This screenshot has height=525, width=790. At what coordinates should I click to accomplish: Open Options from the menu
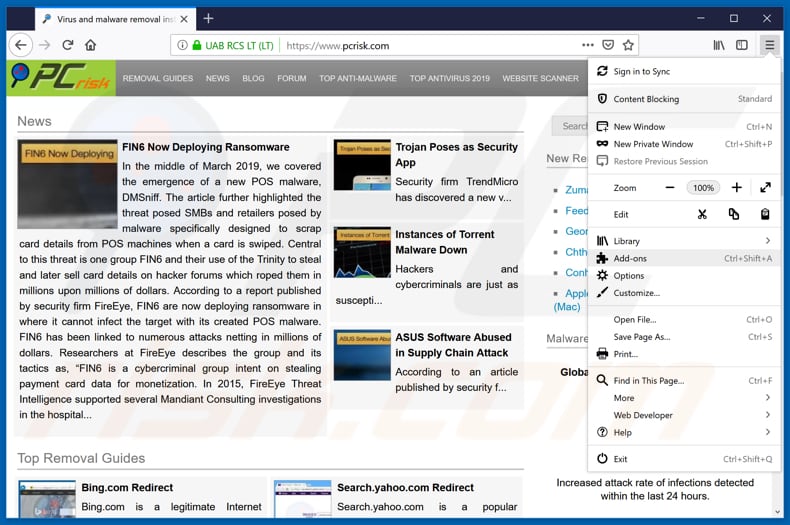point(684,276)
